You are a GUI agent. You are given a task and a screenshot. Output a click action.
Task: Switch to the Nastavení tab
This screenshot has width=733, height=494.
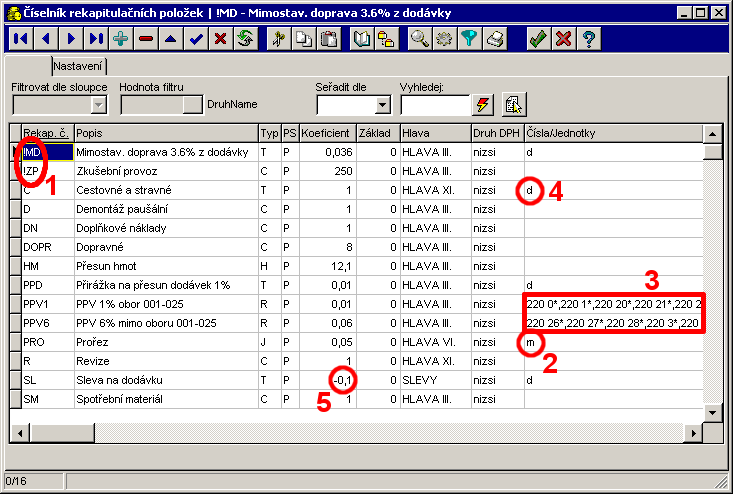coord(79,65)
